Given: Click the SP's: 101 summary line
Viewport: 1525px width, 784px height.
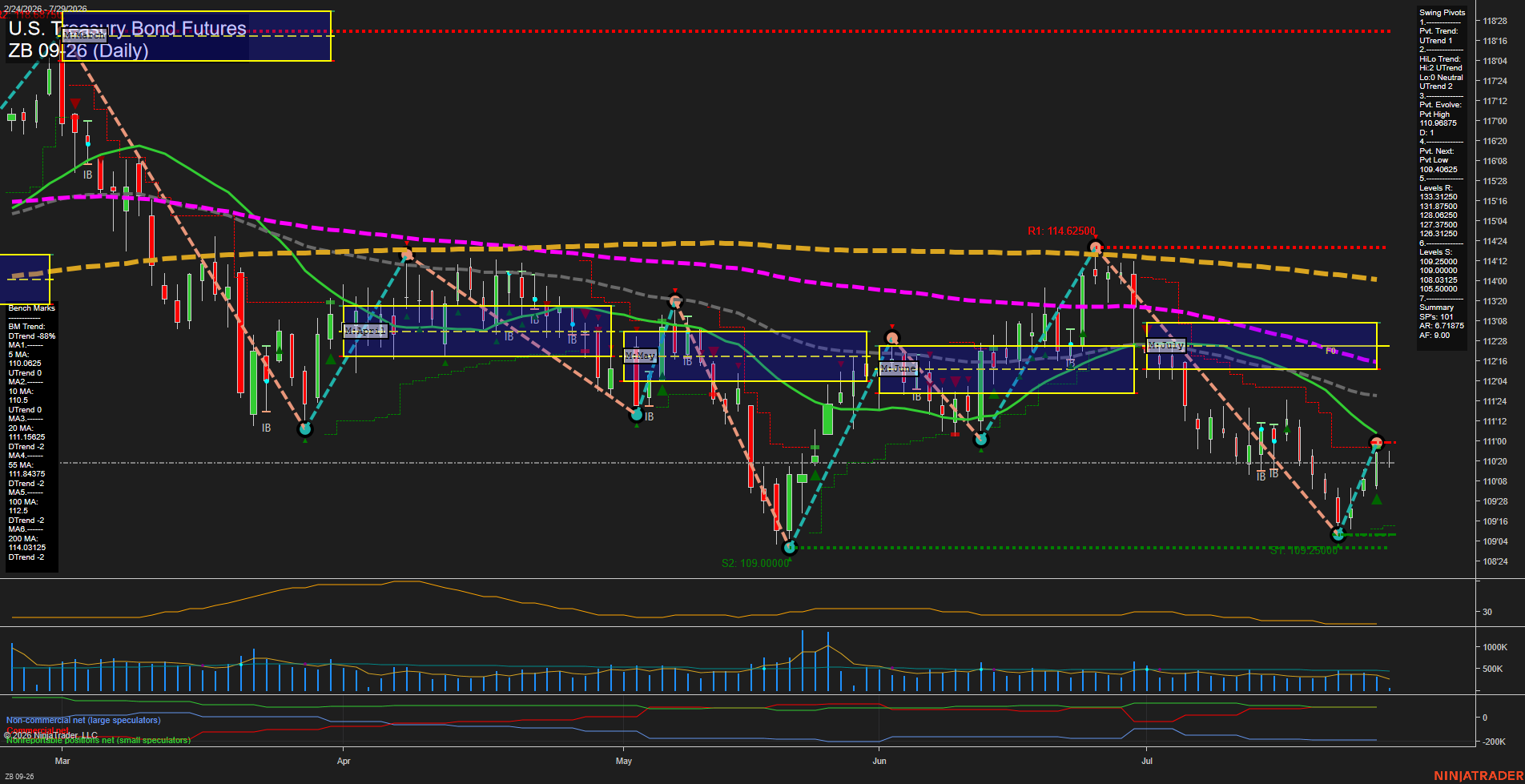Looking at the screenshot, I should (1436, 317).
